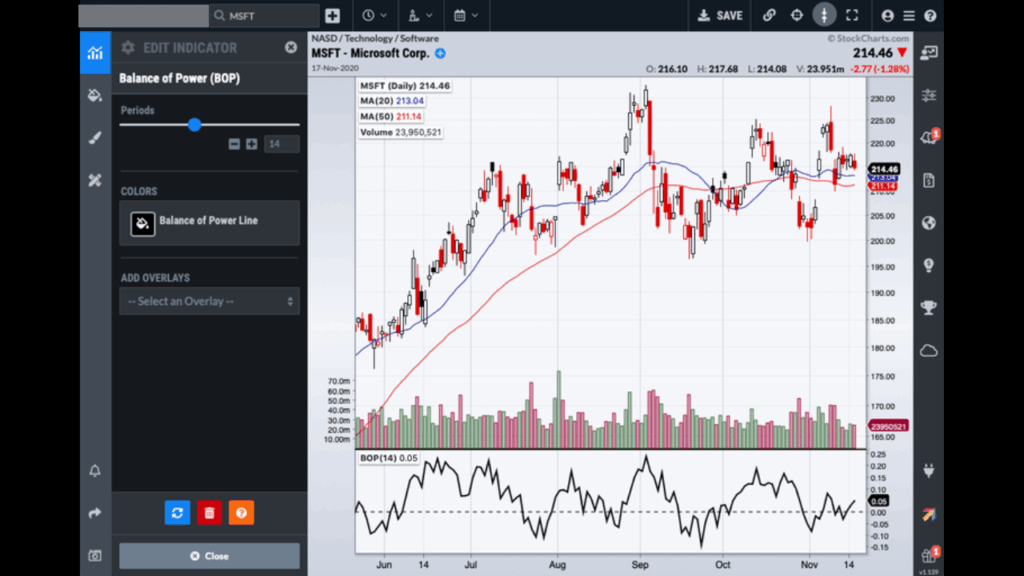
Task: Open the user account menu
Action: pos(887,15)
